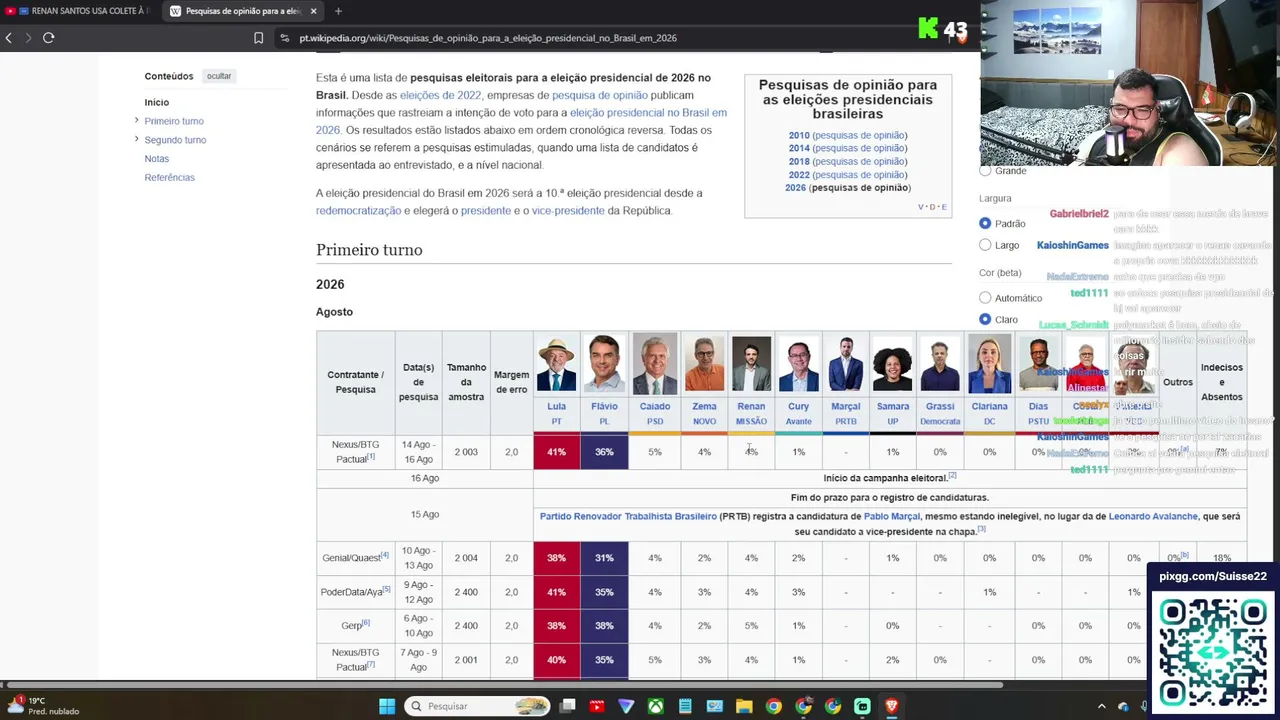Open Task View from the taskbar
Image resolution: width=1280 pixels, height=720 pixels.
coord(567,706)
